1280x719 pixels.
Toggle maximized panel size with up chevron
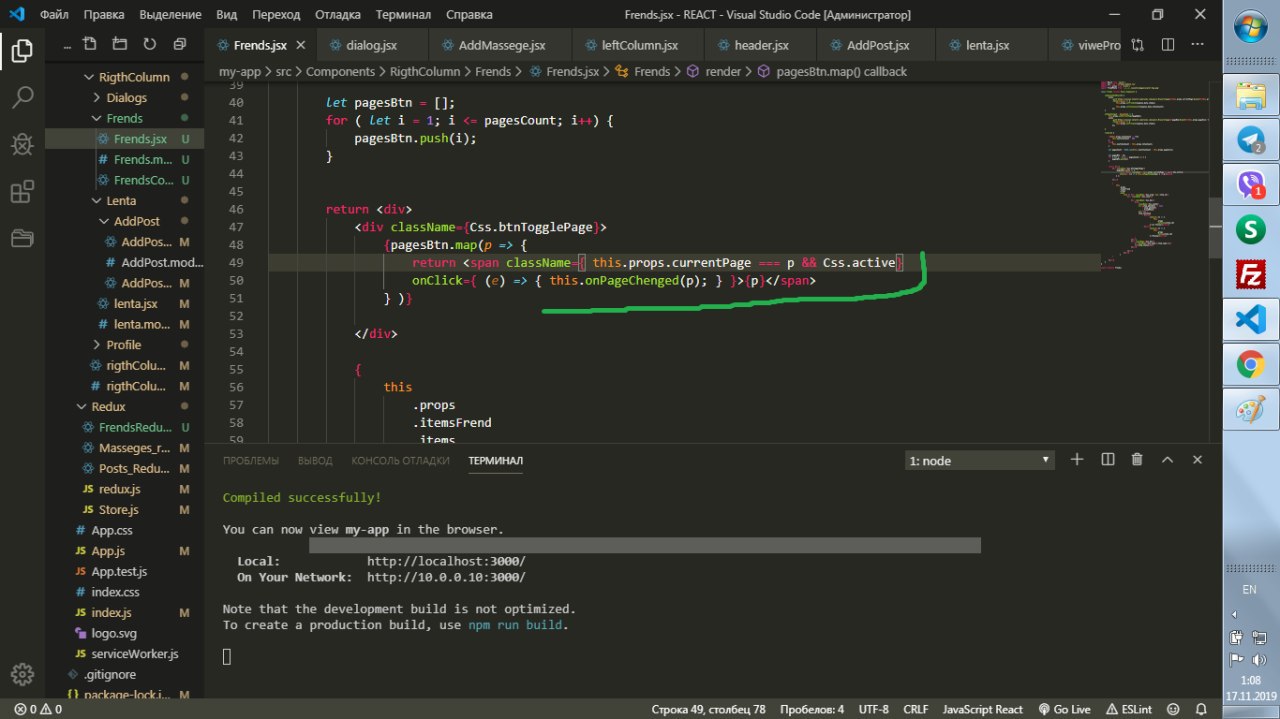point(1167,460)
